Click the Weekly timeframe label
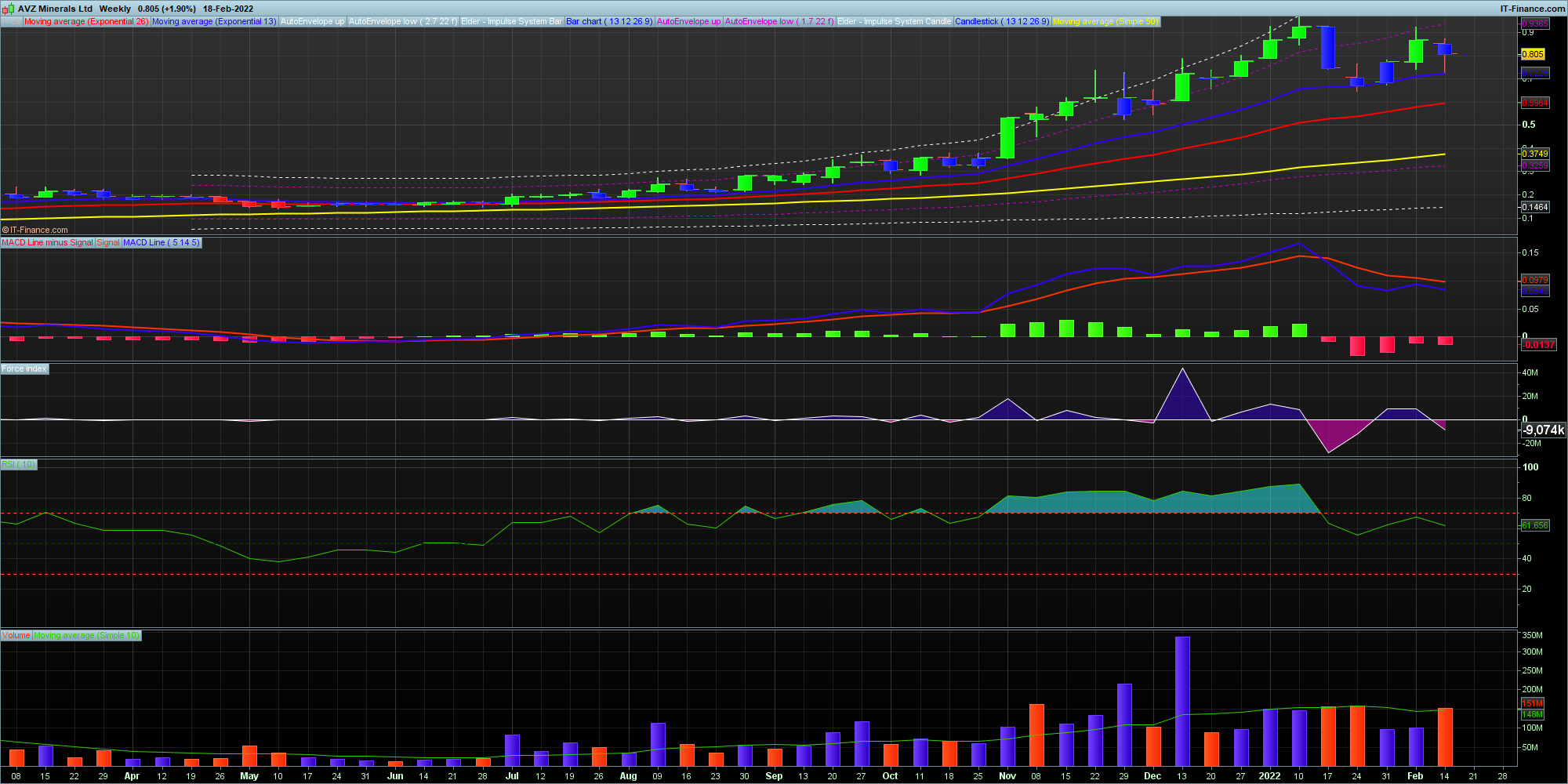The height and width of the screenshot is (784, 1568). 115,9
